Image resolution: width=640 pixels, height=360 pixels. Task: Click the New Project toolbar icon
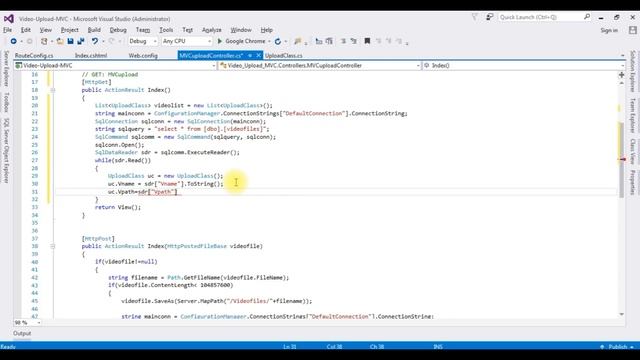click(x=44, y=41)
